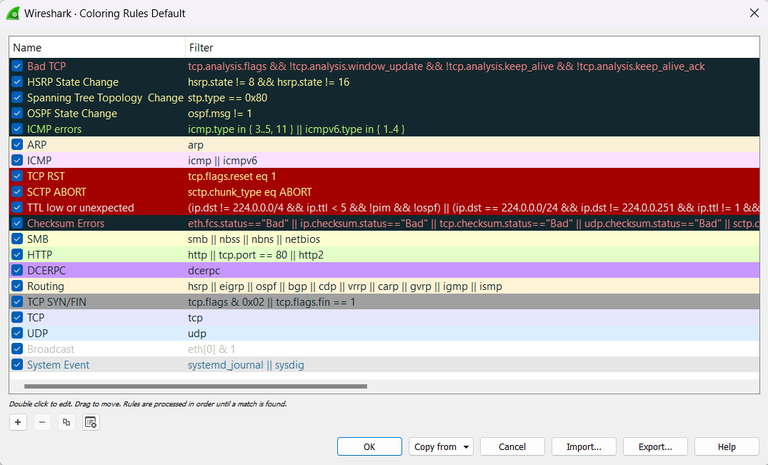Click the 'arp' filter cell
The width and height of the screenshot is (768, 465).
pos(195,145)
